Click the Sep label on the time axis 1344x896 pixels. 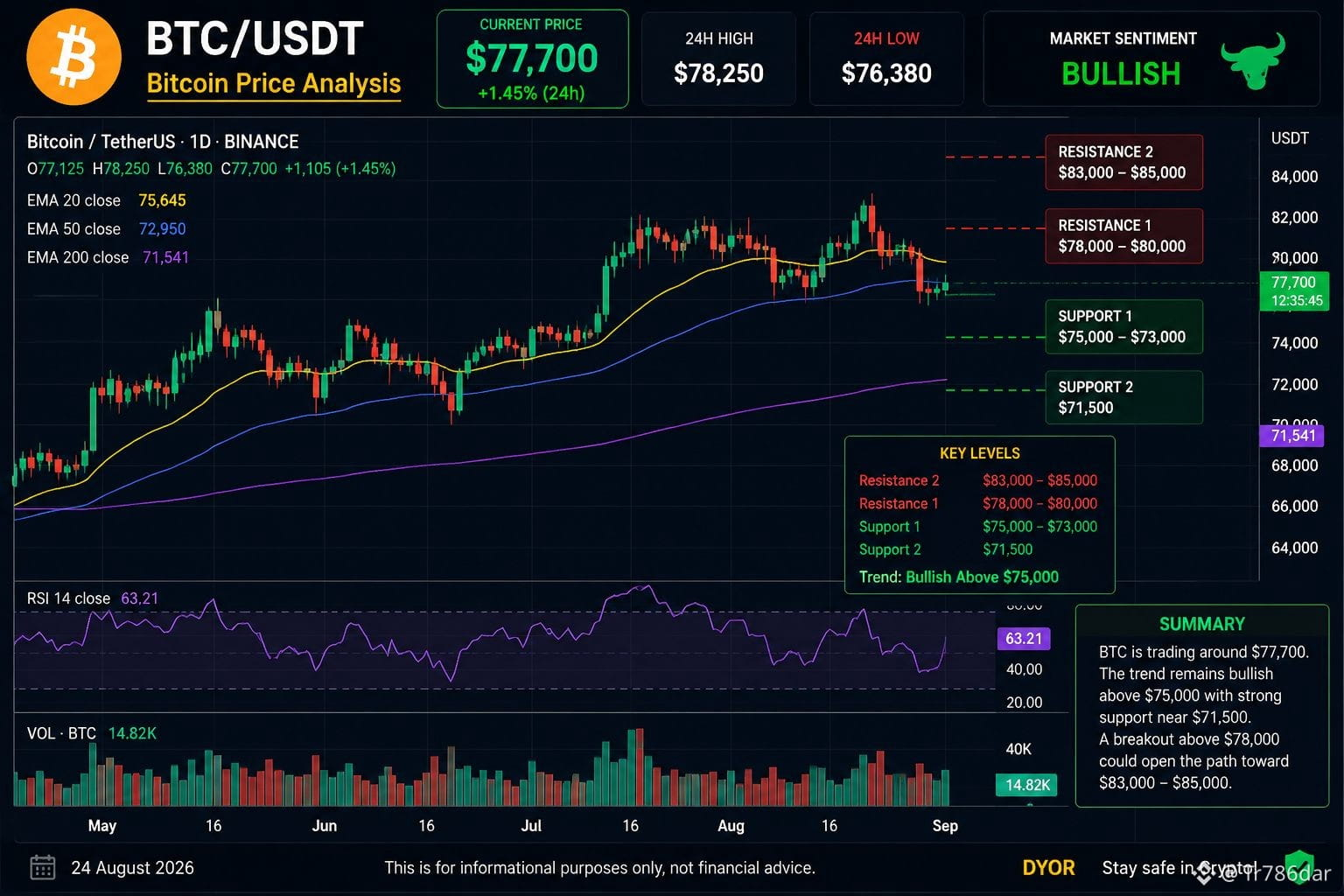click(x=945, y=826)
